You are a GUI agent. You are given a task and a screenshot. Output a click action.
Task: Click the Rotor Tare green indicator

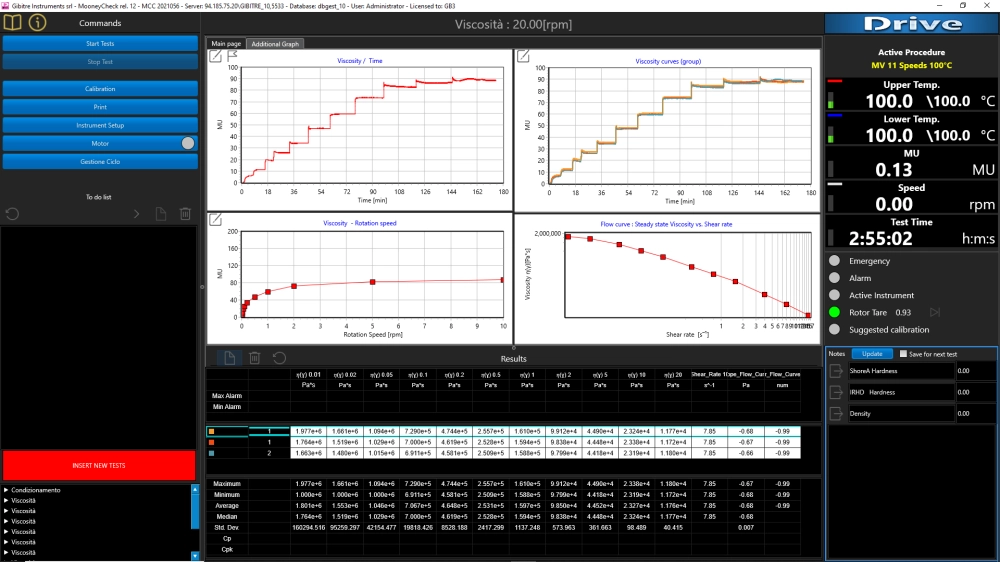(834, 313)
